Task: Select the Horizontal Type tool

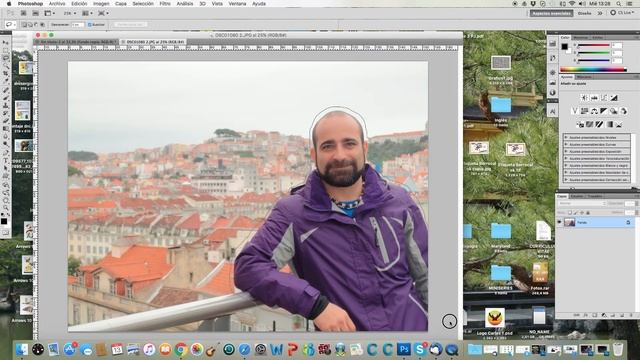Action: 6,160
